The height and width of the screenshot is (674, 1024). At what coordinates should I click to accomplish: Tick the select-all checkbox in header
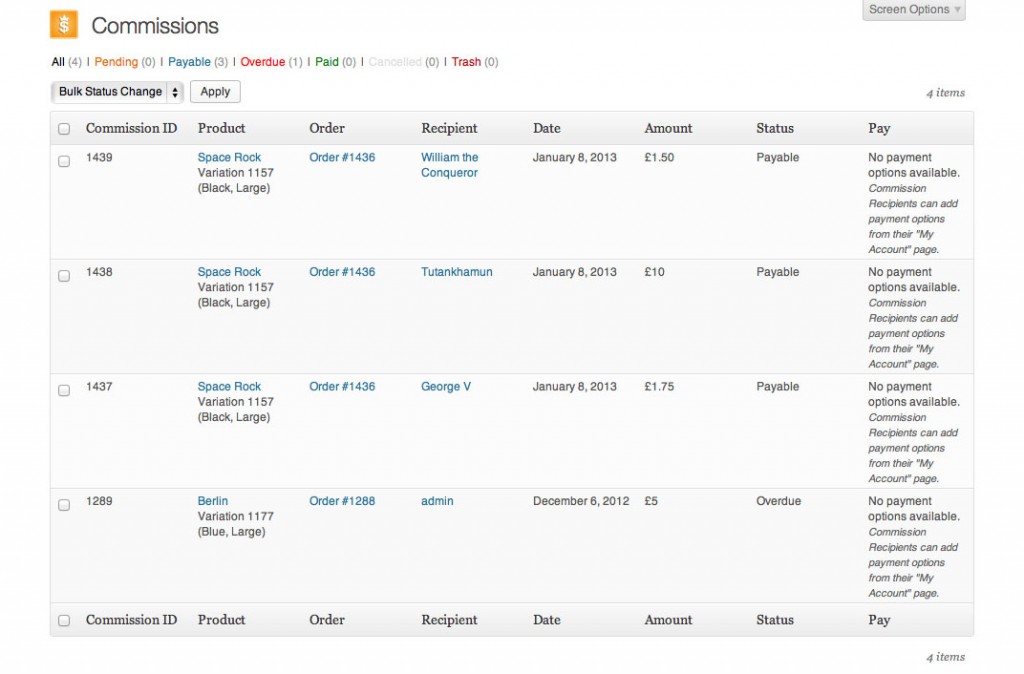point(64,129)
